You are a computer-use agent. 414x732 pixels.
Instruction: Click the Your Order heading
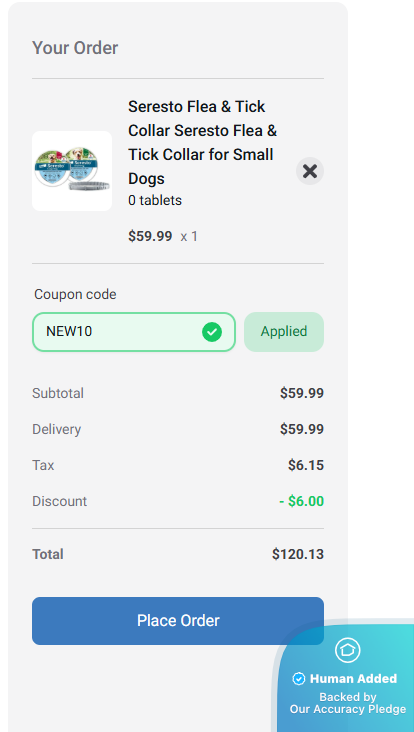pyautogui.click(x=75, y=48)
